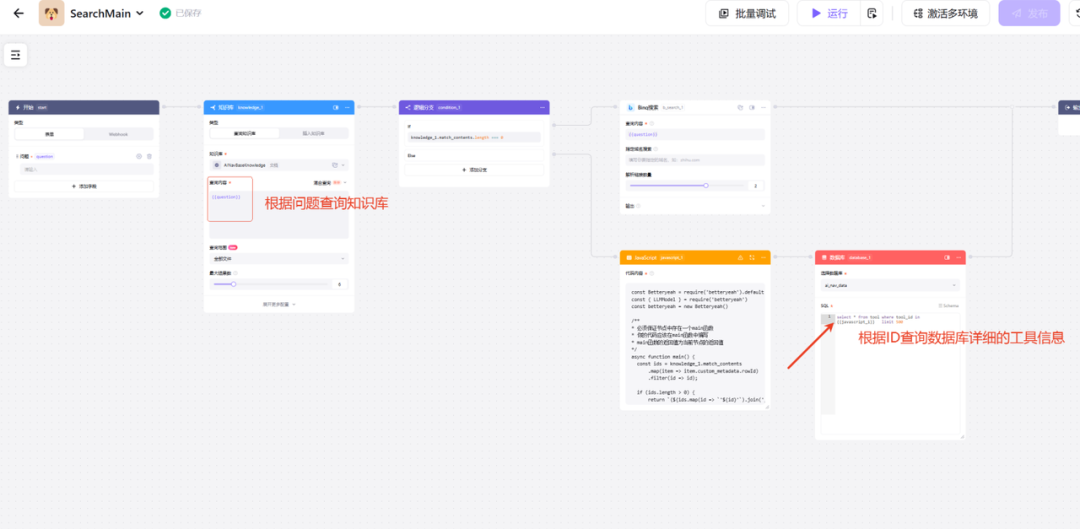
Task: Click the Bing results value box showing 2
Action: pos(756,185)
